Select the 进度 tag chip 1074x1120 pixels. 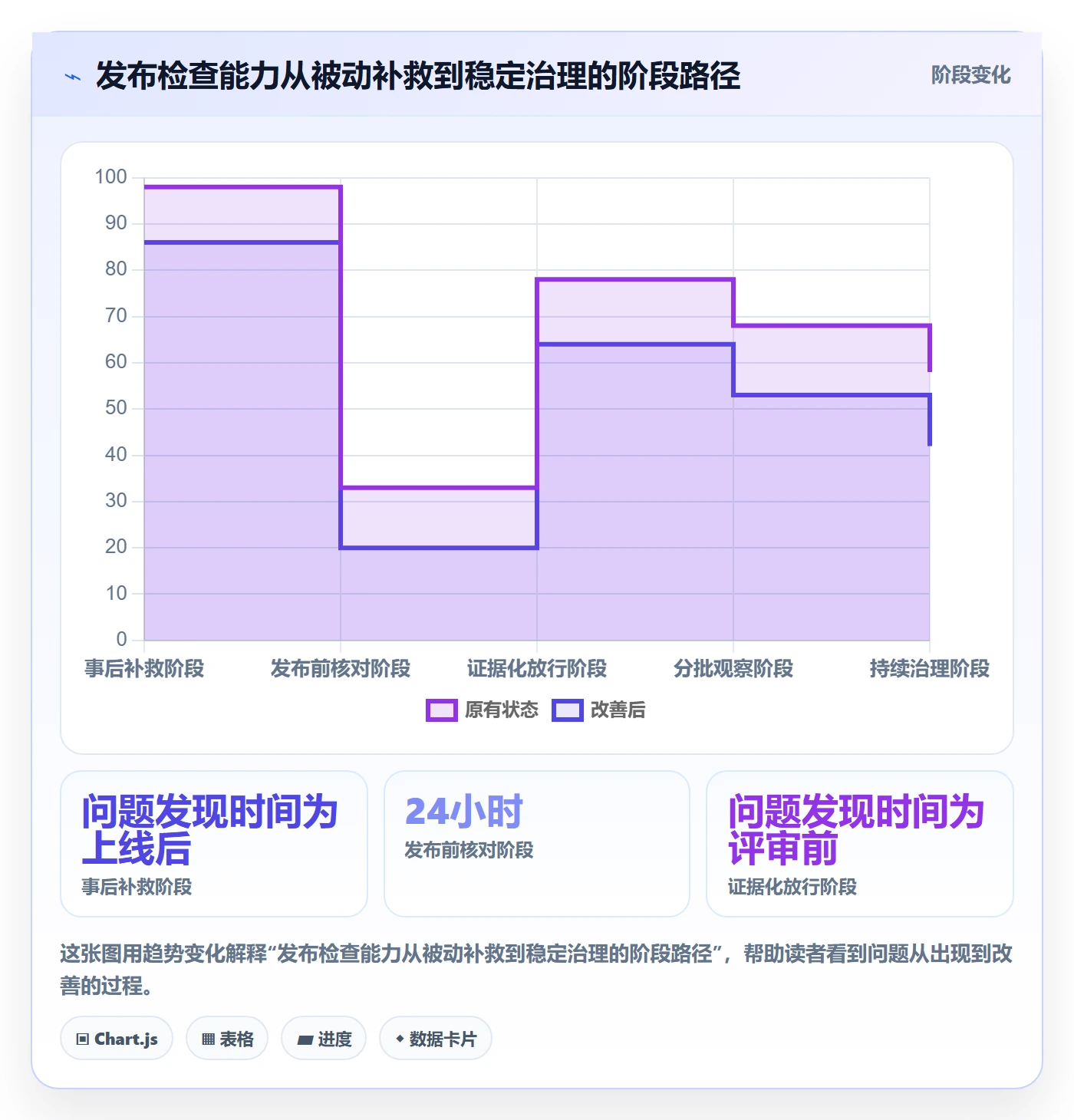(324, 1039)
